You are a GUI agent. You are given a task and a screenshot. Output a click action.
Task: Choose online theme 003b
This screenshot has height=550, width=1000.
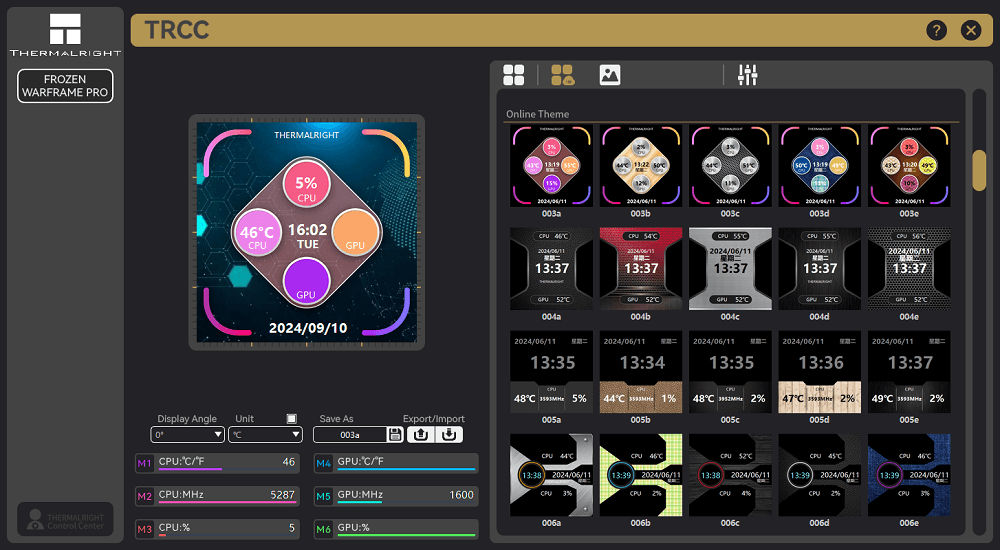641,166
